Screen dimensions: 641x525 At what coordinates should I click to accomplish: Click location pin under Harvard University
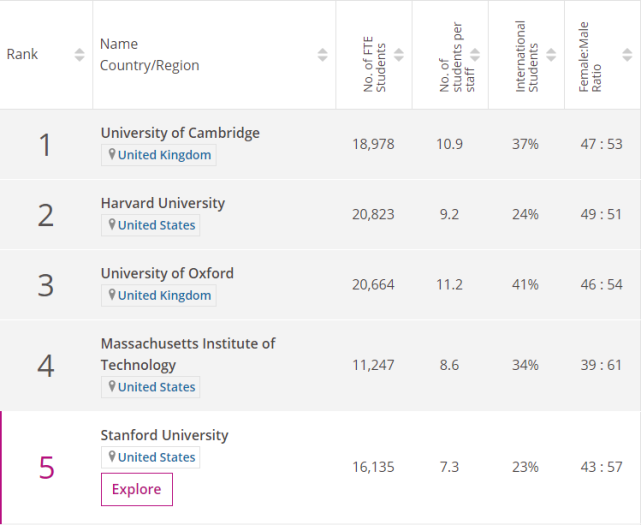(112, 225)
